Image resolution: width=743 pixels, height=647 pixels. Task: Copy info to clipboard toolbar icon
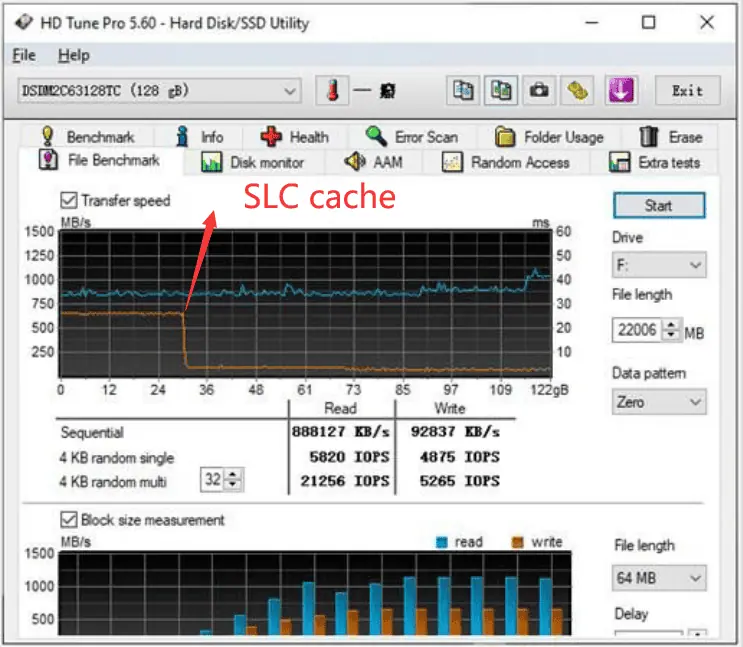[463, 90]
